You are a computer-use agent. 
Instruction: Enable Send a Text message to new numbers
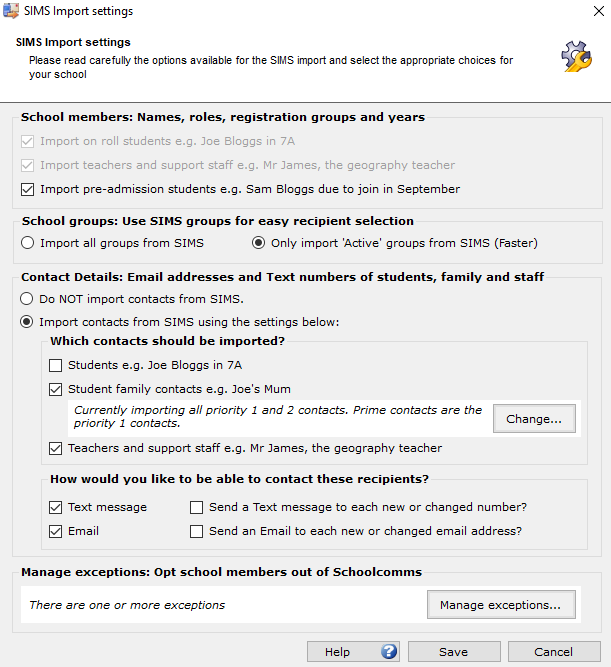tap(197, 507)
